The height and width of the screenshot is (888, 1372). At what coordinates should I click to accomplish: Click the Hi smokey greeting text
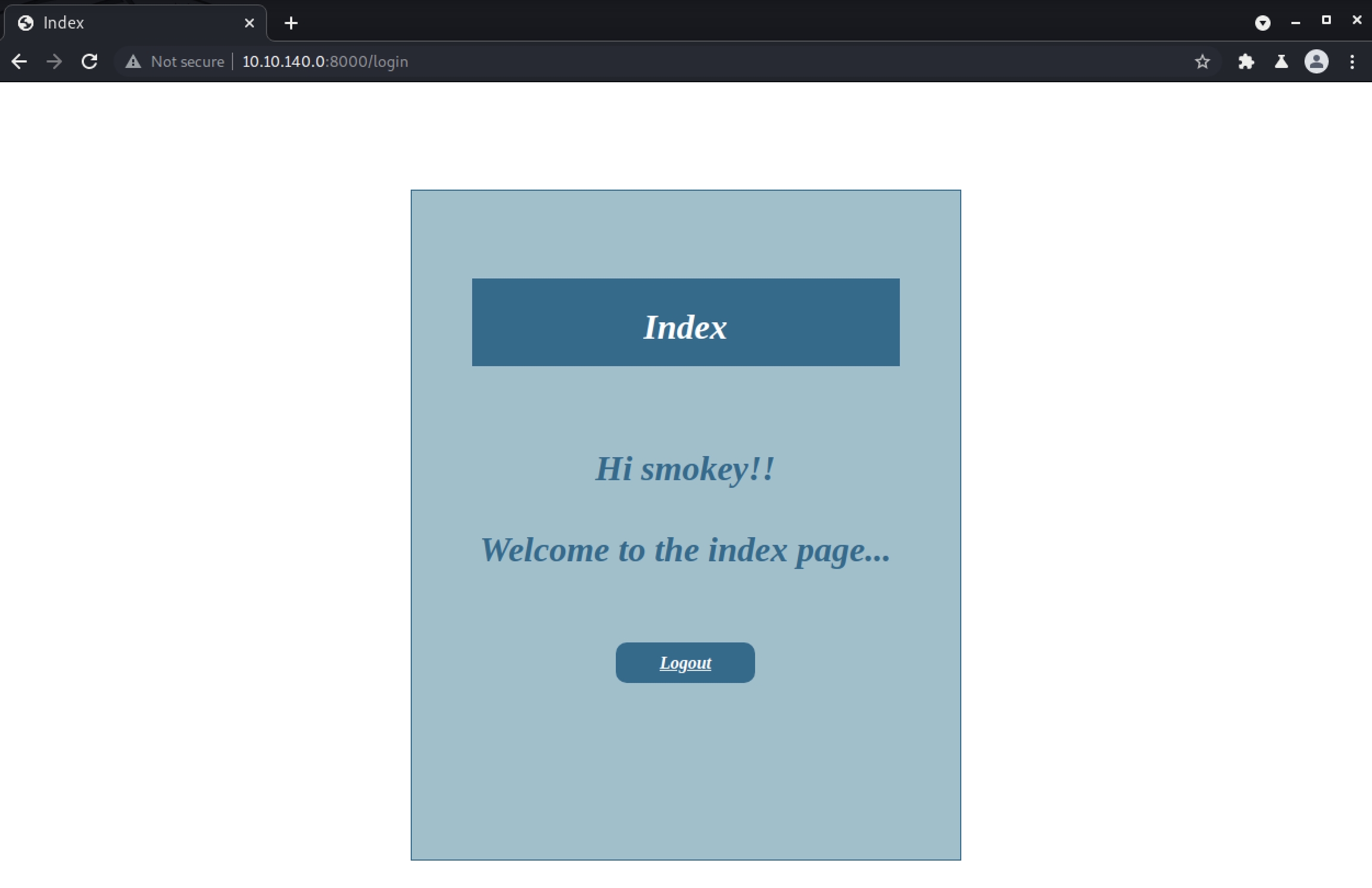coord(685,469)
